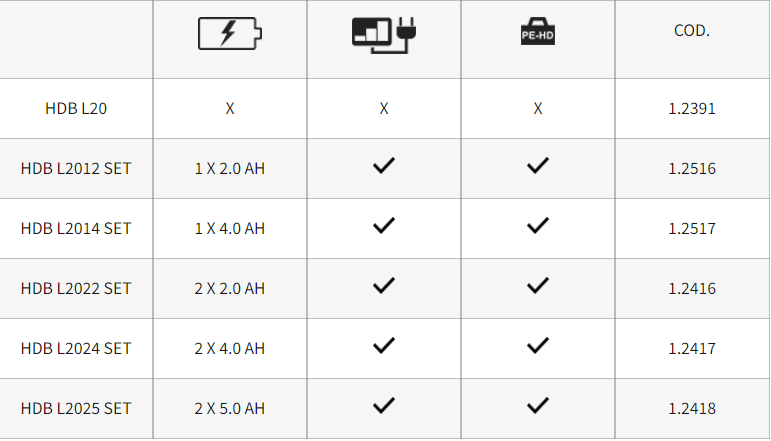The image size is (771, 441).
Task: Click charger checkmark in HDB L2014 SET row
Action: (x=384, y=226)
